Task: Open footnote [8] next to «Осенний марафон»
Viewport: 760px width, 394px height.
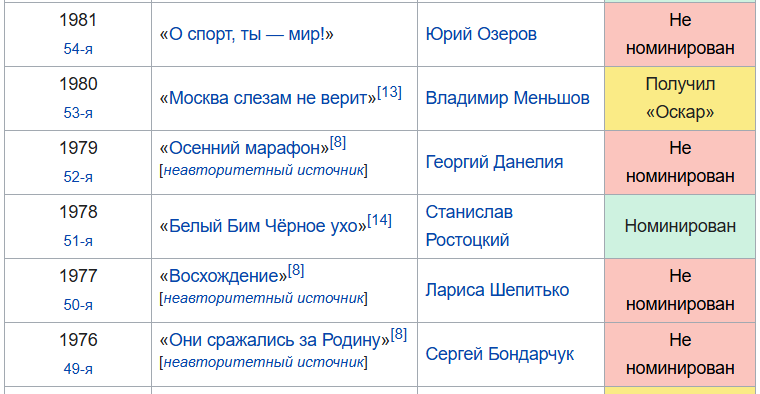Action: pos(338,142)
